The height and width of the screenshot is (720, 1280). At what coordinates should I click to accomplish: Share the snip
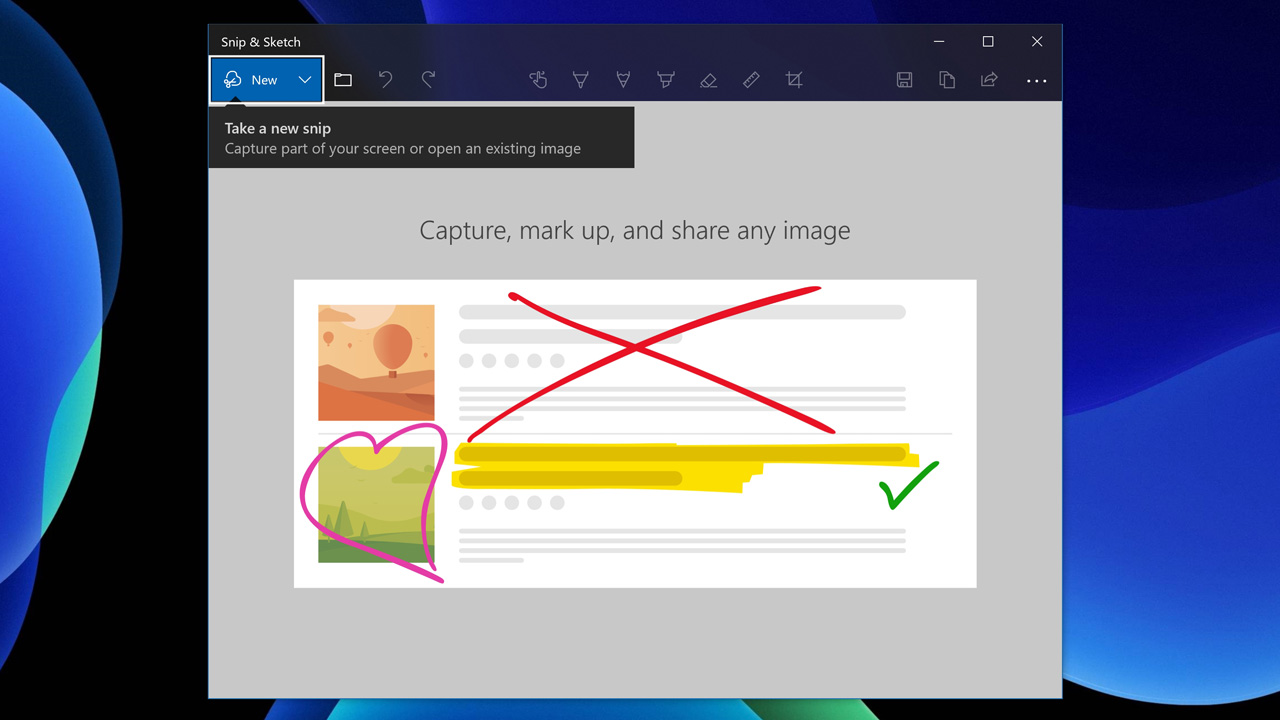tap(989, 80)
